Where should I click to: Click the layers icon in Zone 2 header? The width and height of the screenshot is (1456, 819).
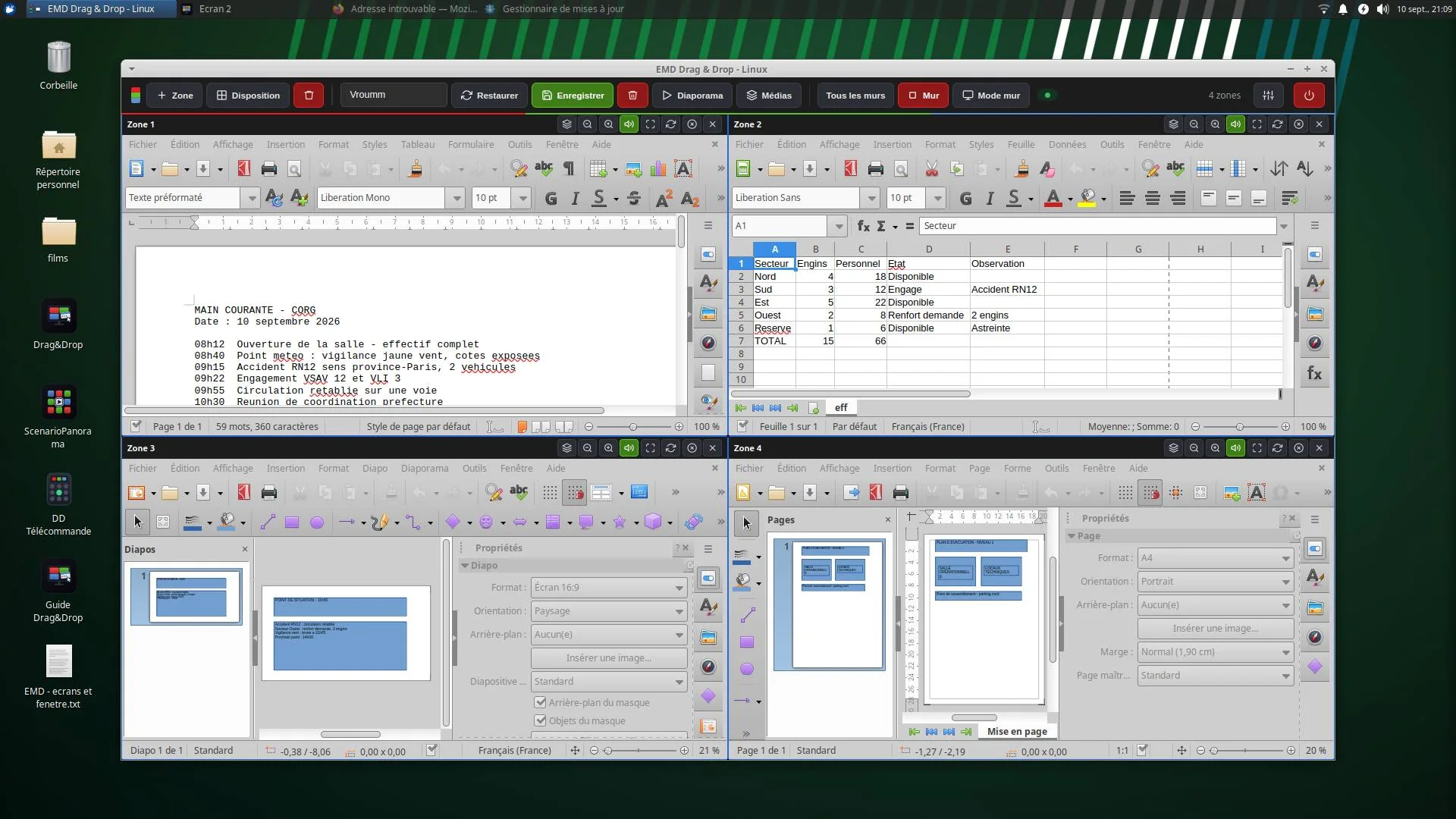(1173, 124)
